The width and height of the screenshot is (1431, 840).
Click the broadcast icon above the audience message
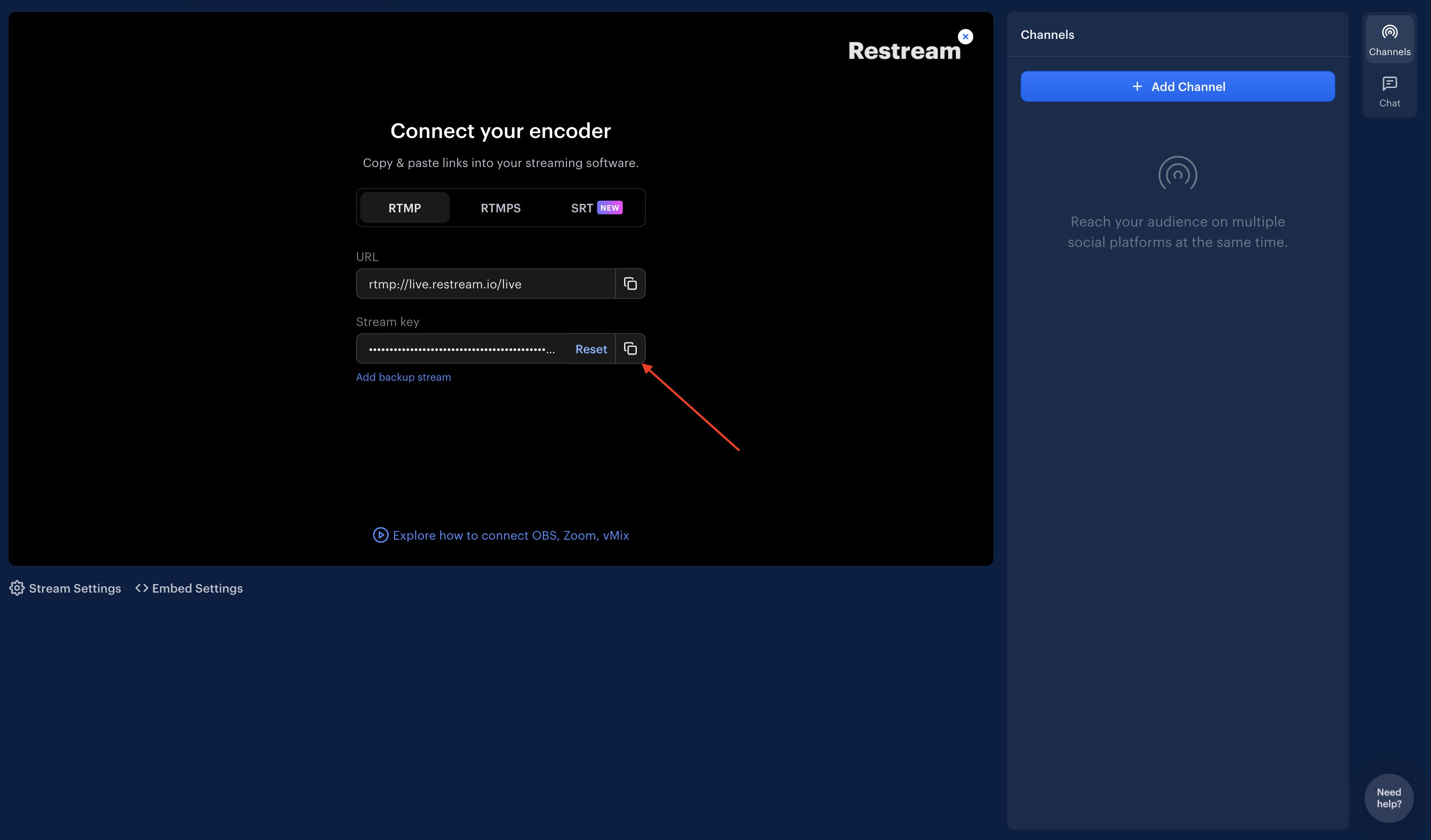(x=1177, y=173)
